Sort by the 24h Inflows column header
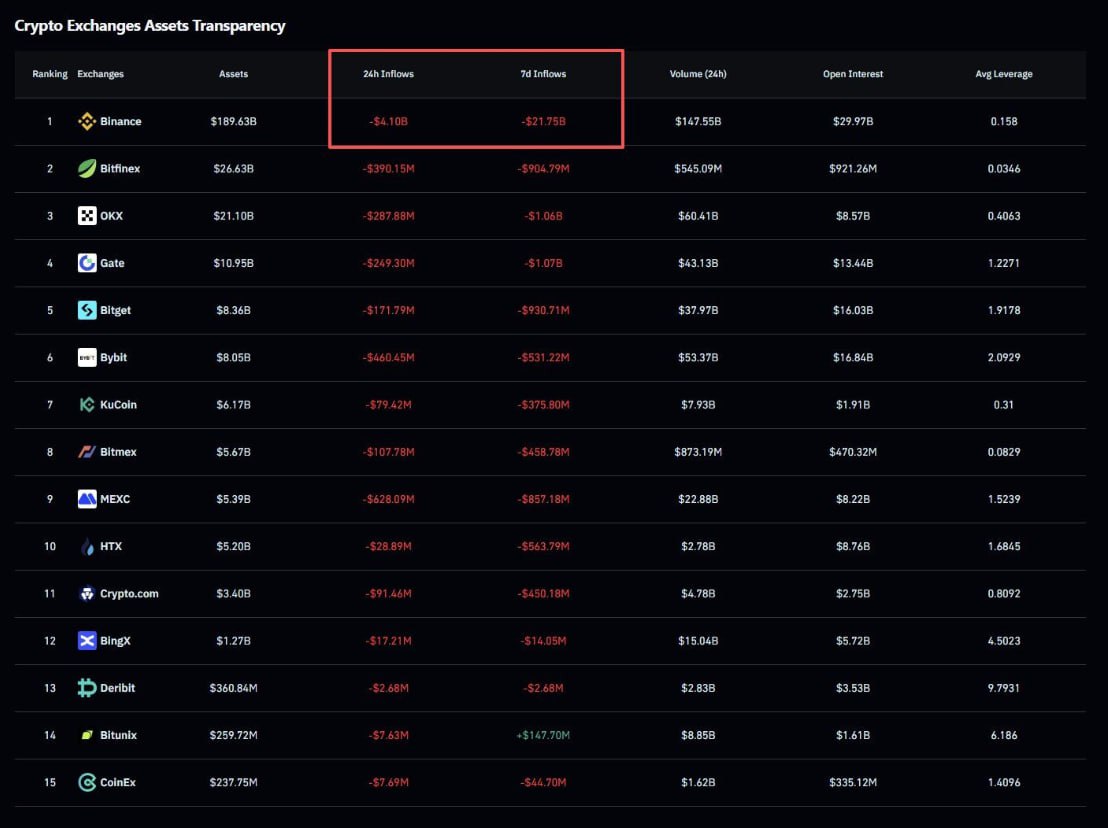Image resolution: width=1108 pixels, height=828 pixels. 388,74
